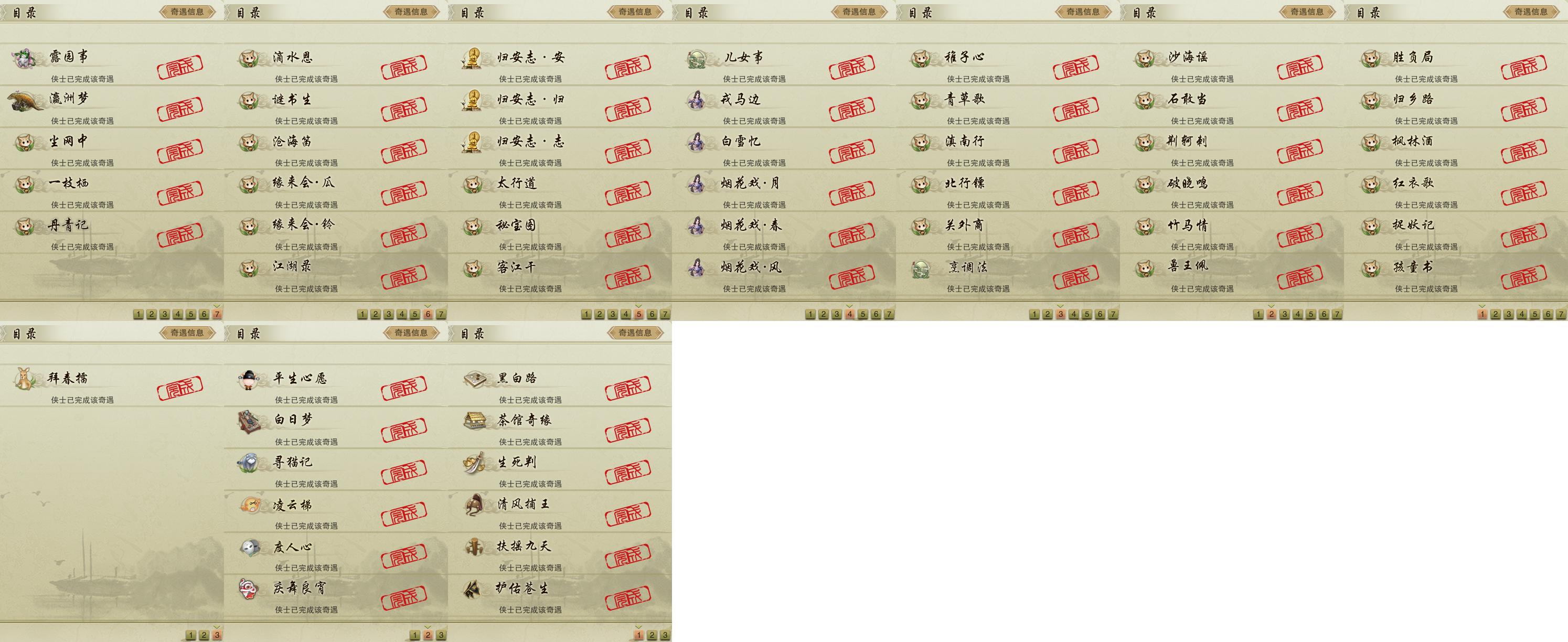This screenshot has width=1568, height=642.
Task: Open the teahouse icon beside 茶馆奇缘
Action: click(474, 420)
